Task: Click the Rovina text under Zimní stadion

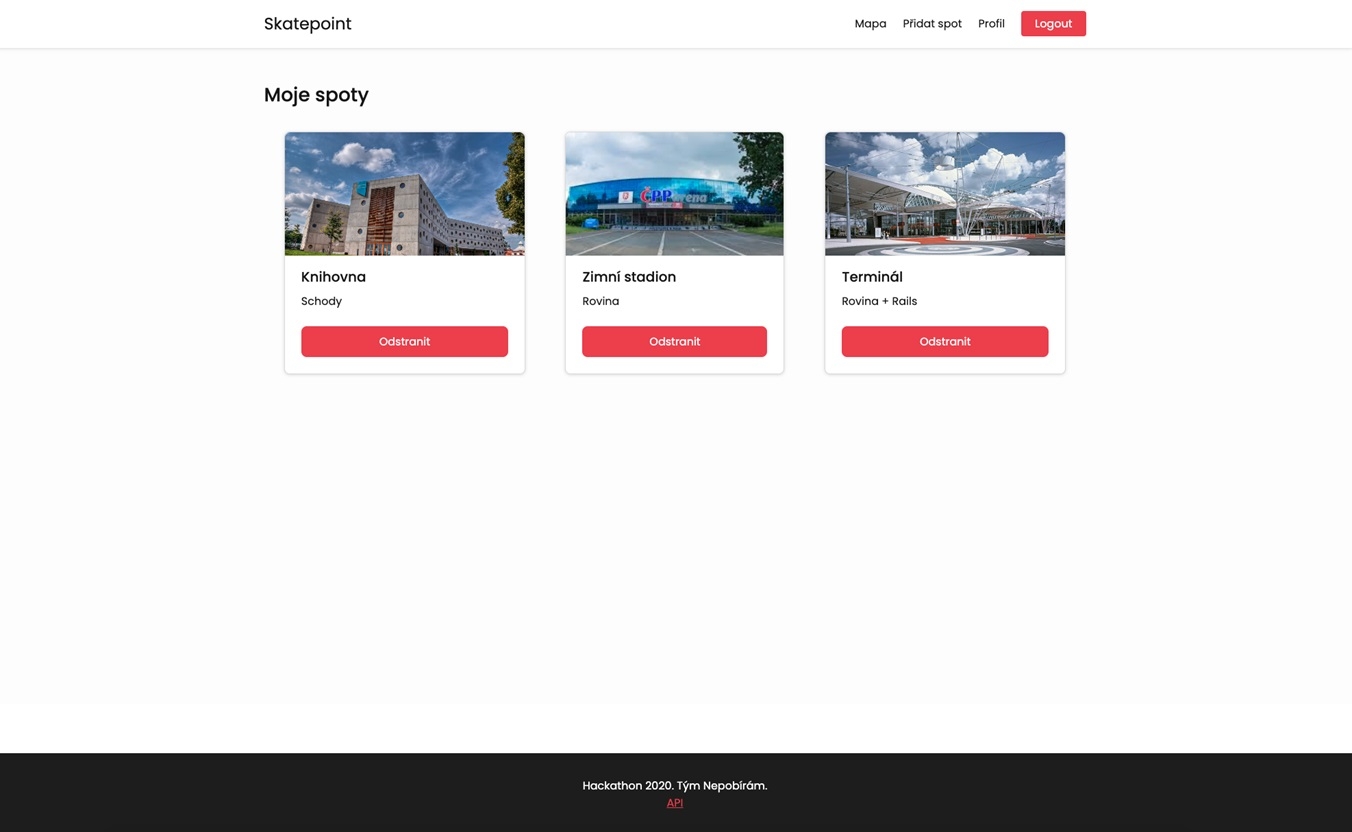Action: click(600, 301)
